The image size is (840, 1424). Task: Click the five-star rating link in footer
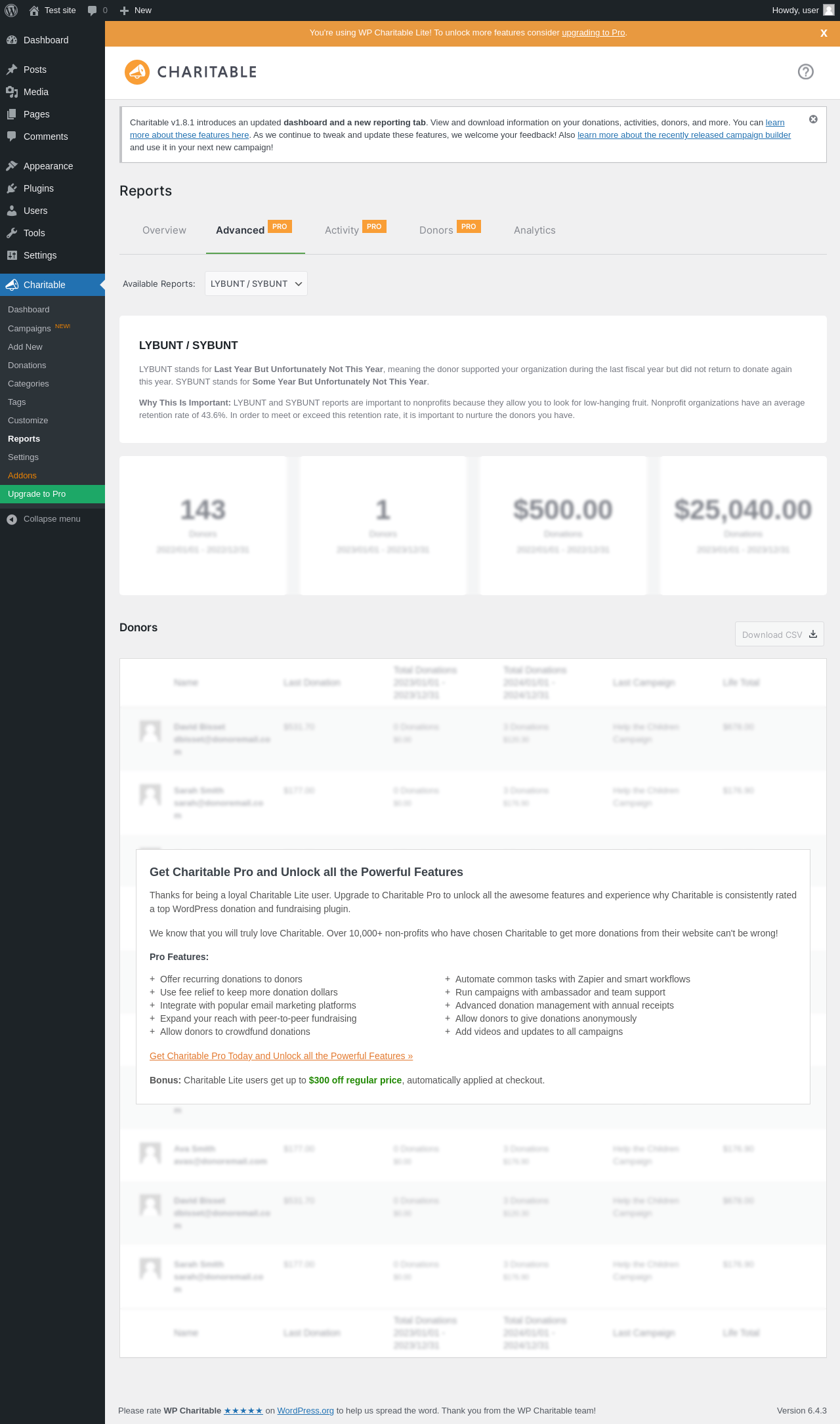[243, 1411]
